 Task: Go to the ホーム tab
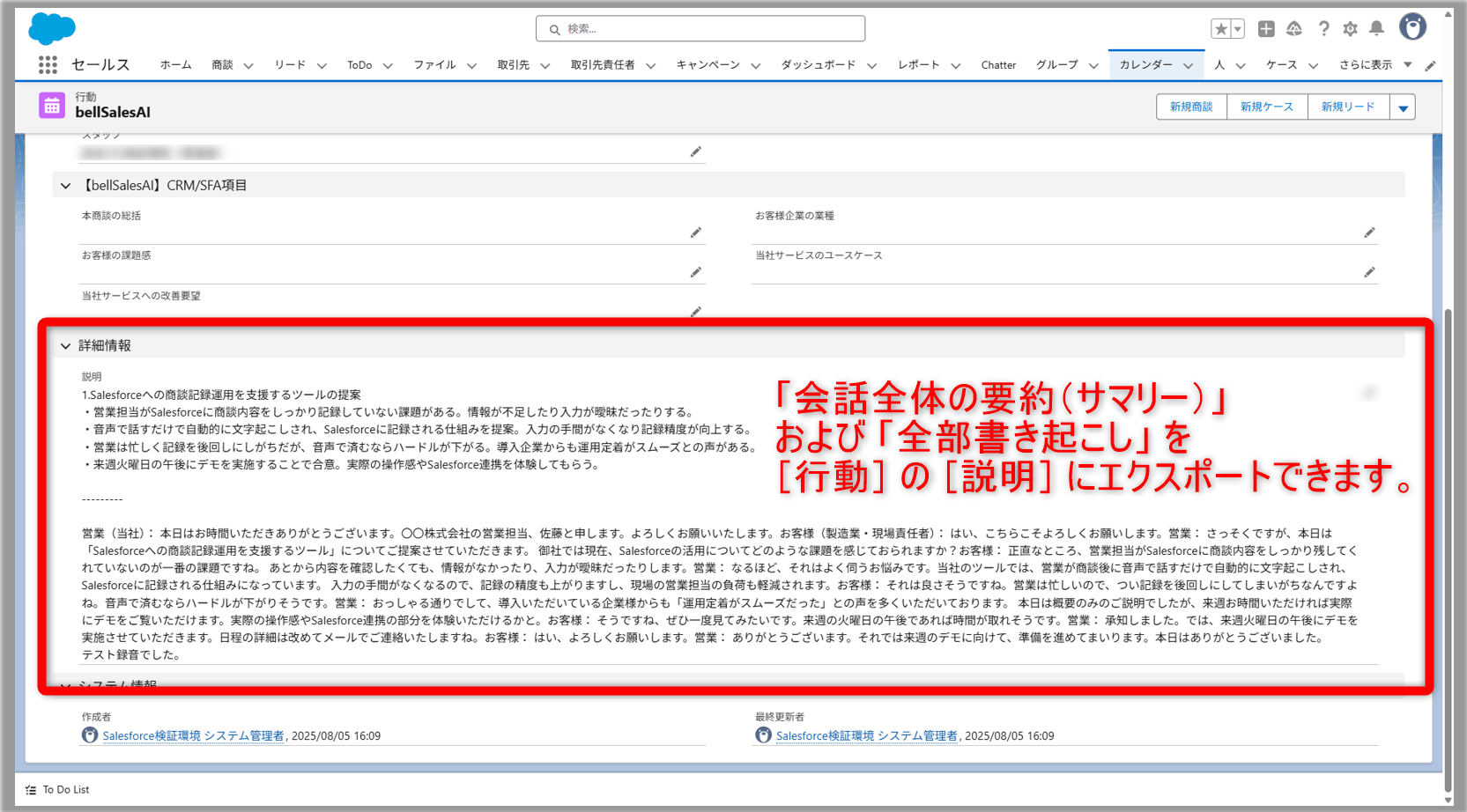coord(175,65)
